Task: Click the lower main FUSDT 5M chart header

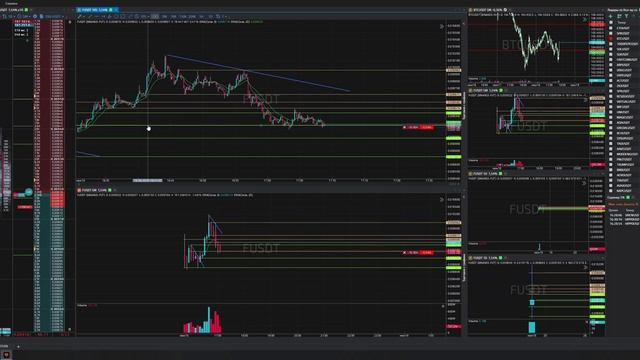Action: [94, 190]
